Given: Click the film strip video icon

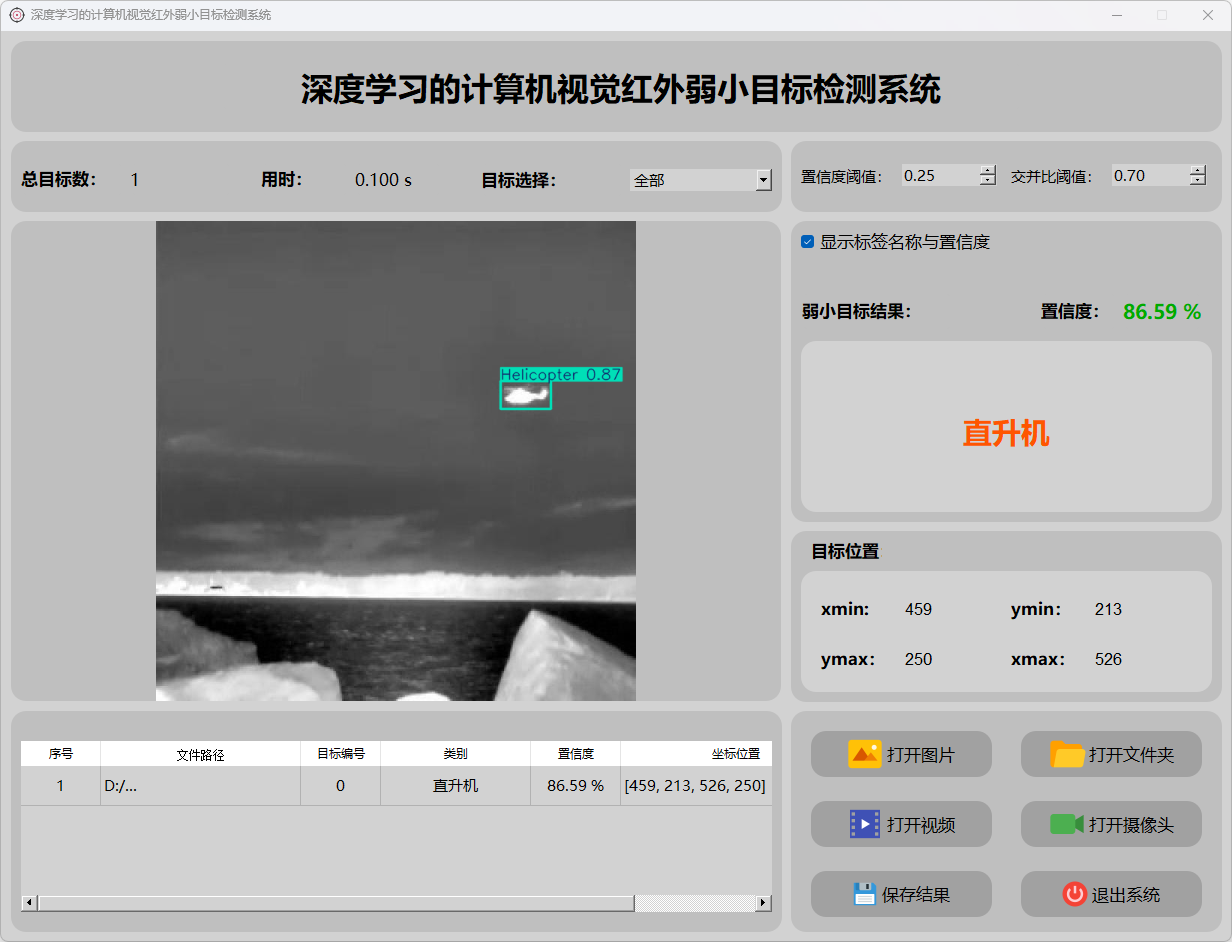Looking at the screenshot, I should click(864, 824).
